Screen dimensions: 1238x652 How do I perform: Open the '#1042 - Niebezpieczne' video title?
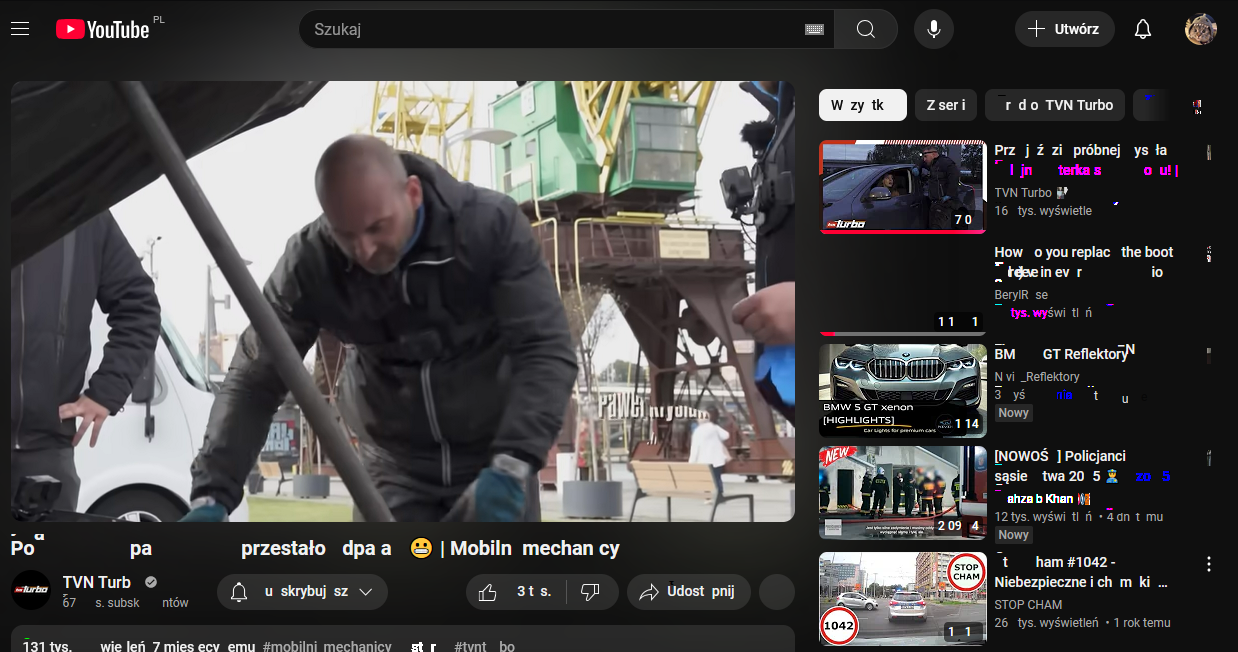click(1081, 571)
